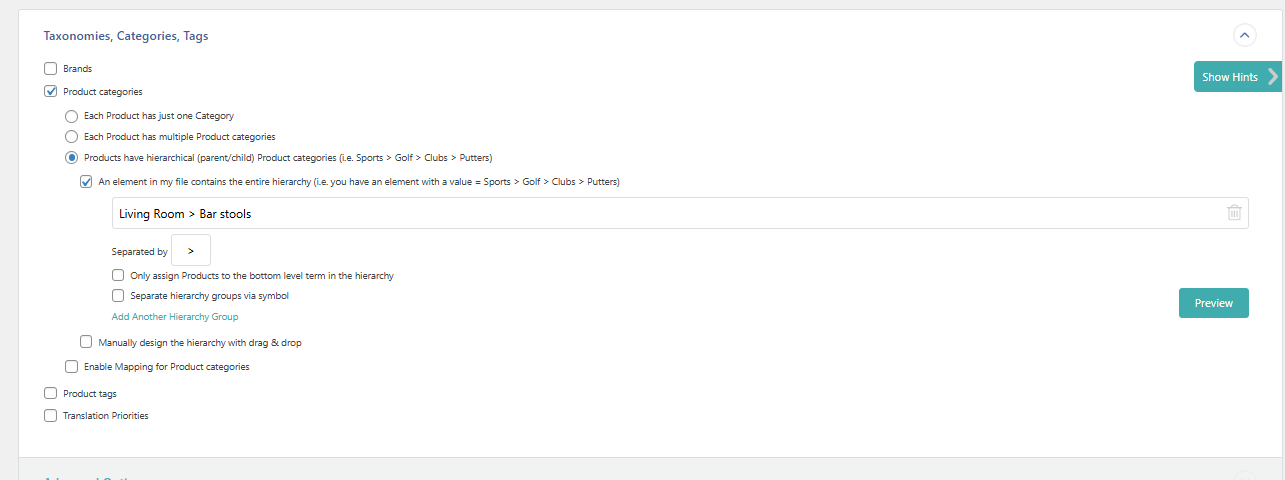The image size is (1285, 480).
Task: Click 'Add Another Hierarchy Group' link
Action: (x=175, y=317)
